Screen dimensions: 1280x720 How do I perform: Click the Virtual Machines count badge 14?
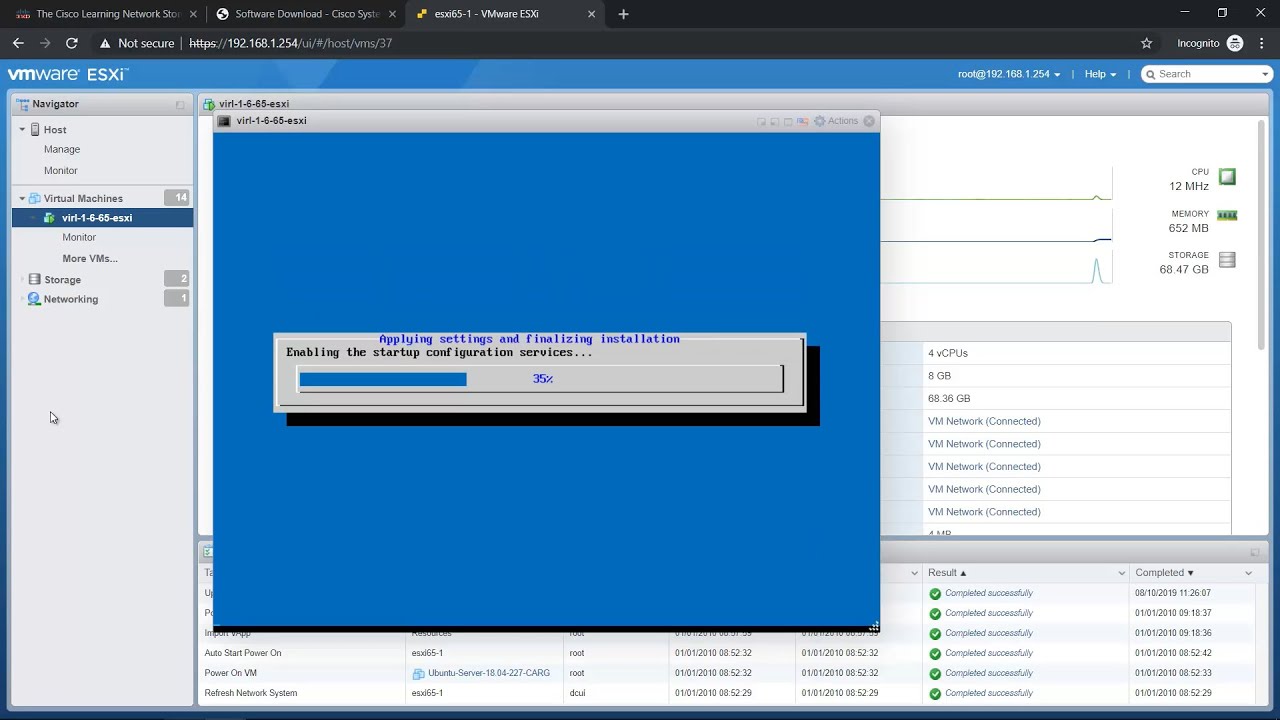(x=177, y=198)
